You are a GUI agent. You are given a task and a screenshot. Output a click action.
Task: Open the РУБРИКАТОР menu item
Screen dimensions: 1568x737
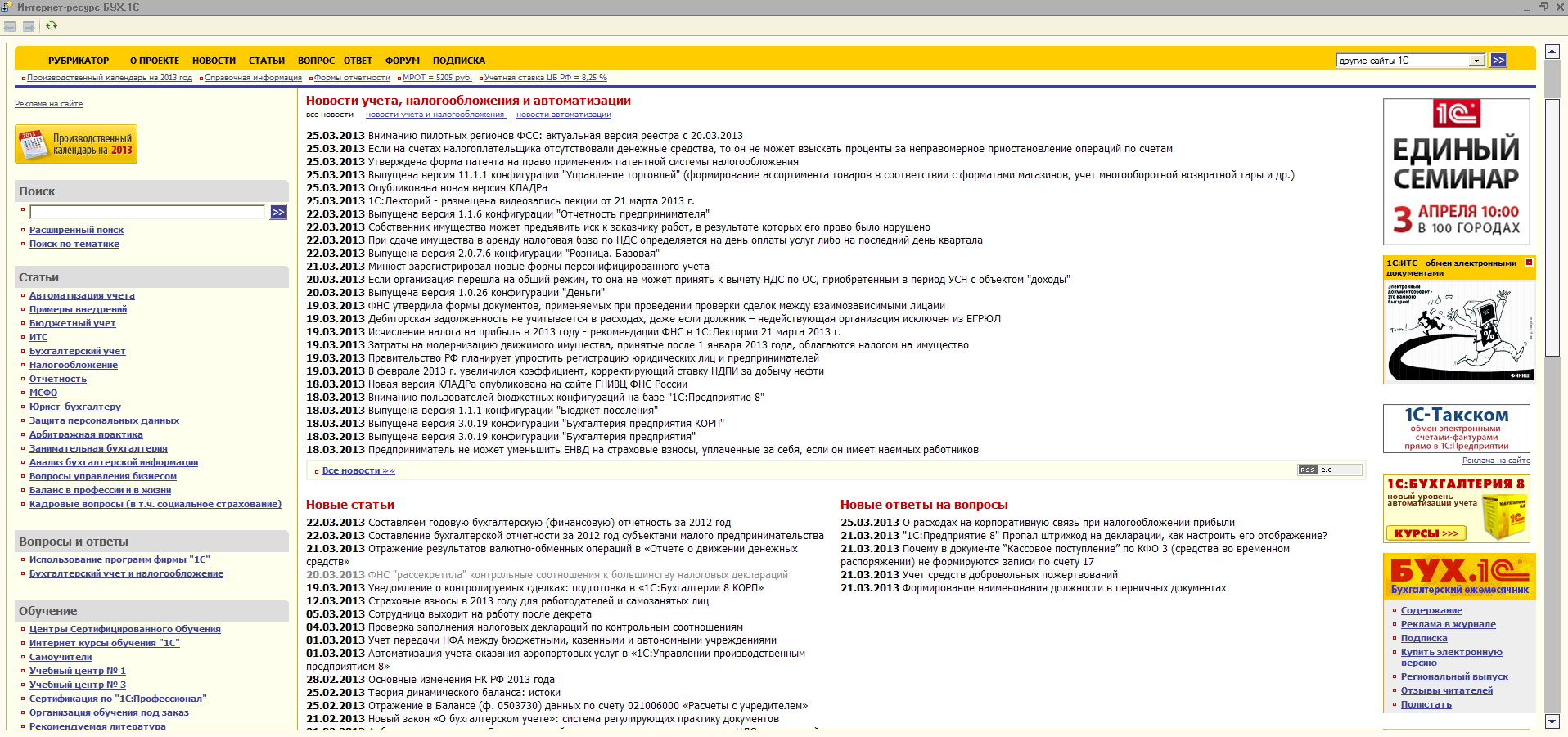tap(79, 61)
